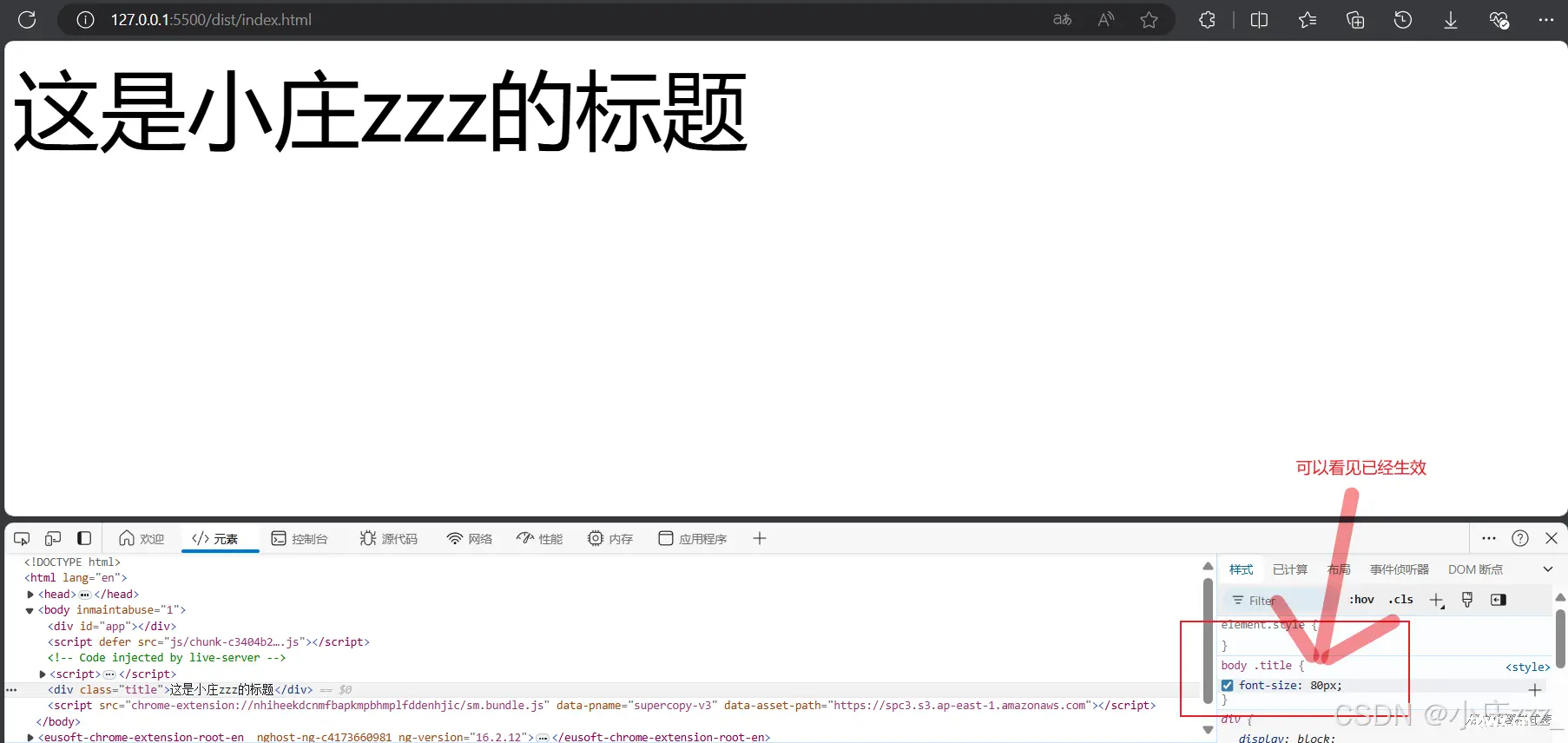
Task: Open the translate page icon
Action: click(1063, 19)
